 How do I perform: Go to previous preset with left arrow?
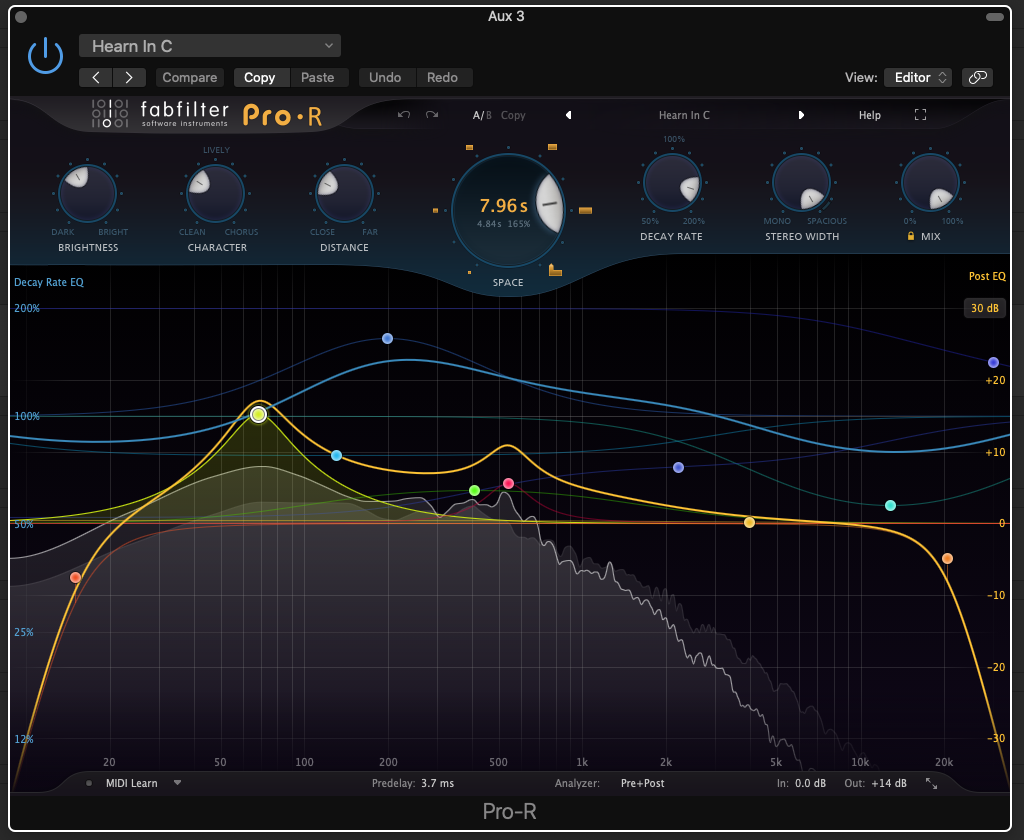coord(568,115)
